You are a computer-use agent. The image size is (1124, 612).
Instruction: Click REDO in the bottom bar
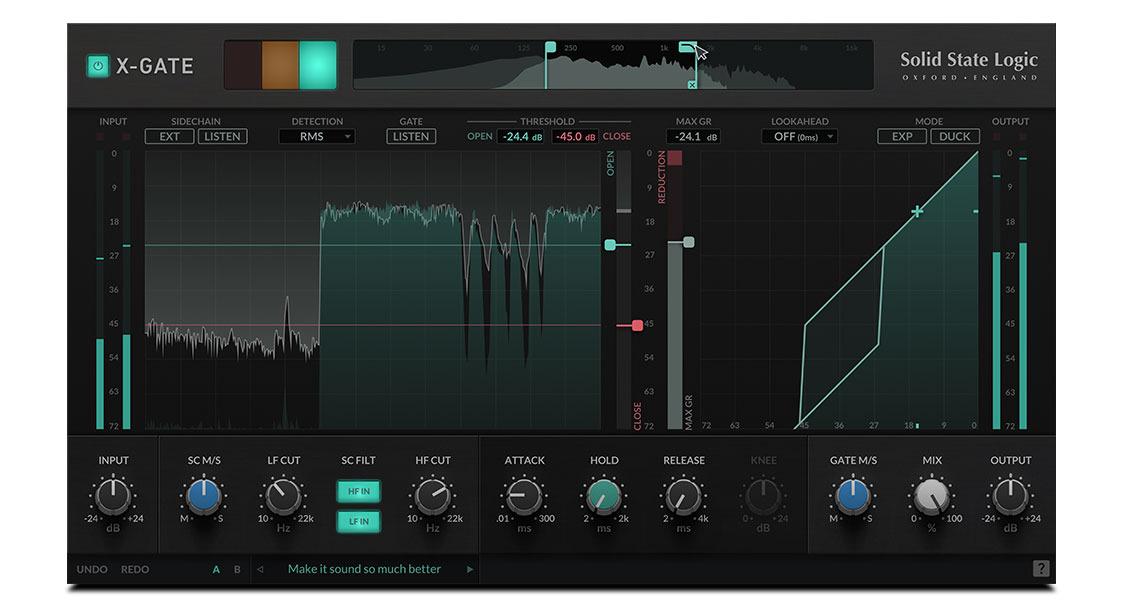click(x=135, y=569)
